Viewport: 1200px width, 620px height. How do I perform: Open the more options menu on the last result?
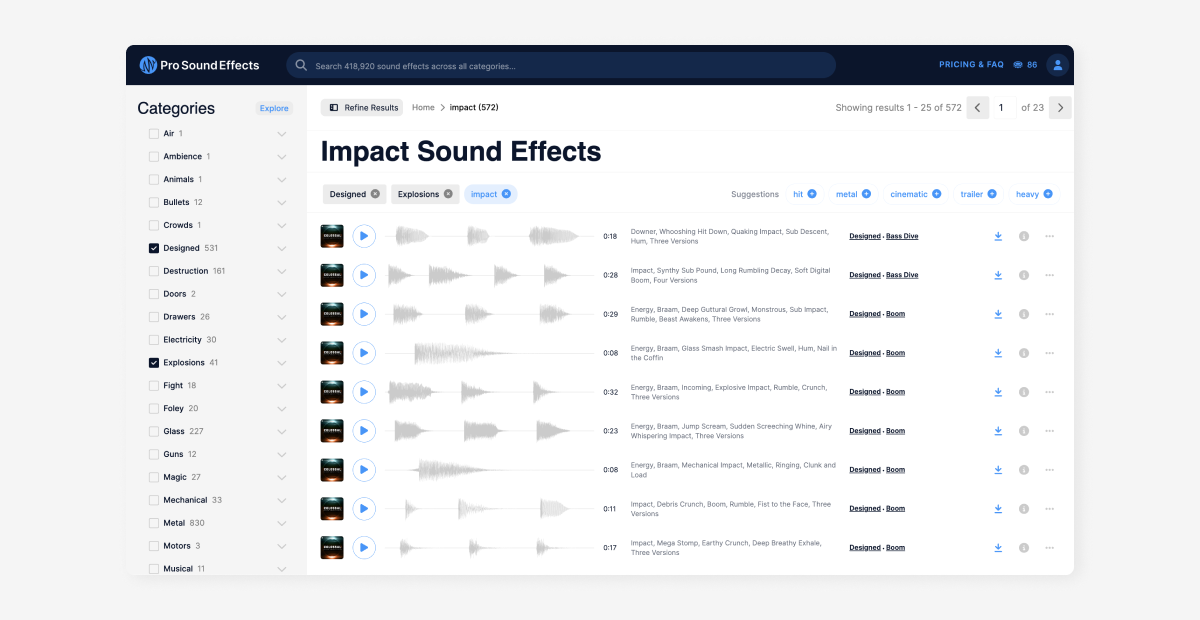click(1049, 547)
